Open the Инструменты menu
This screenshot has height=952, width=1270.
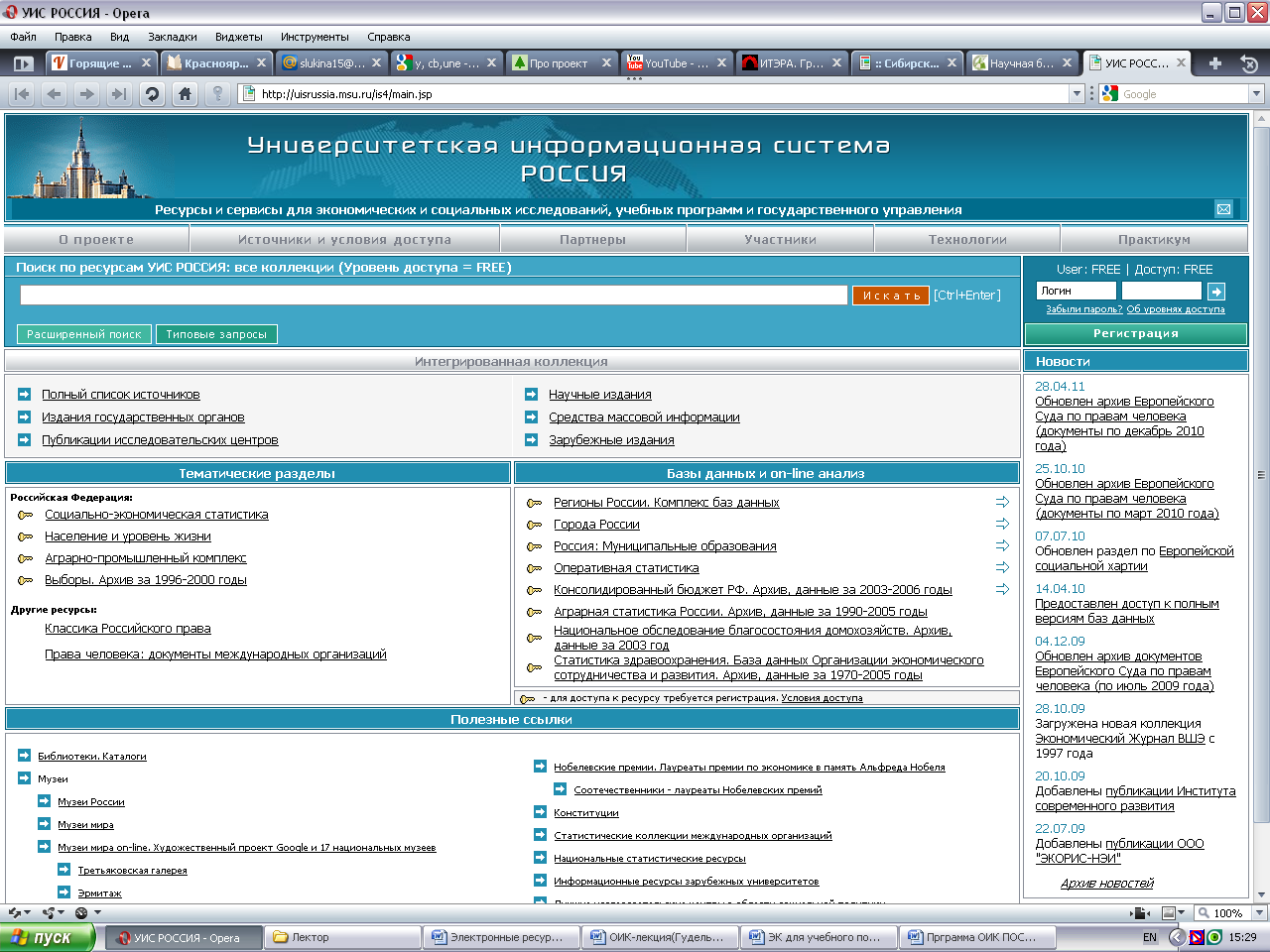[x=315, y=37]
